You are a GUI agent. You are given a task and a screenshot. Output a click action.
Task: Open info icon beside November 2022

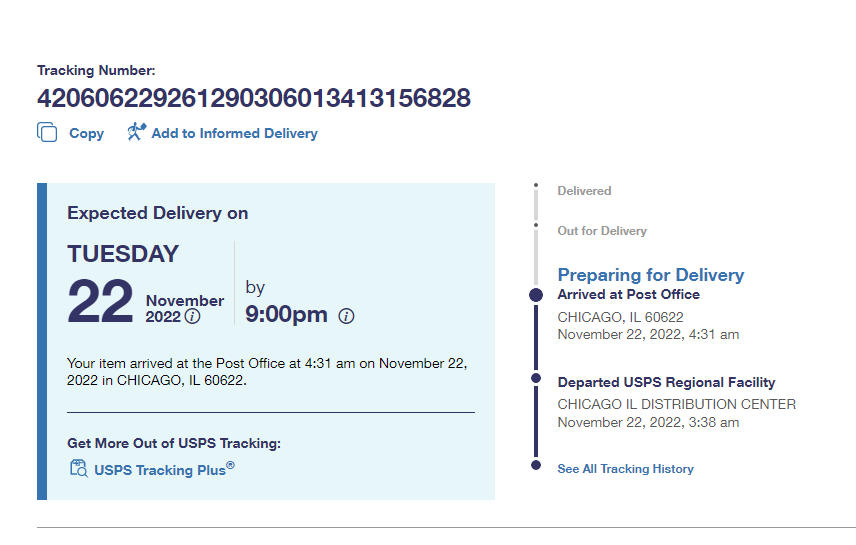[x=193, y=317]
